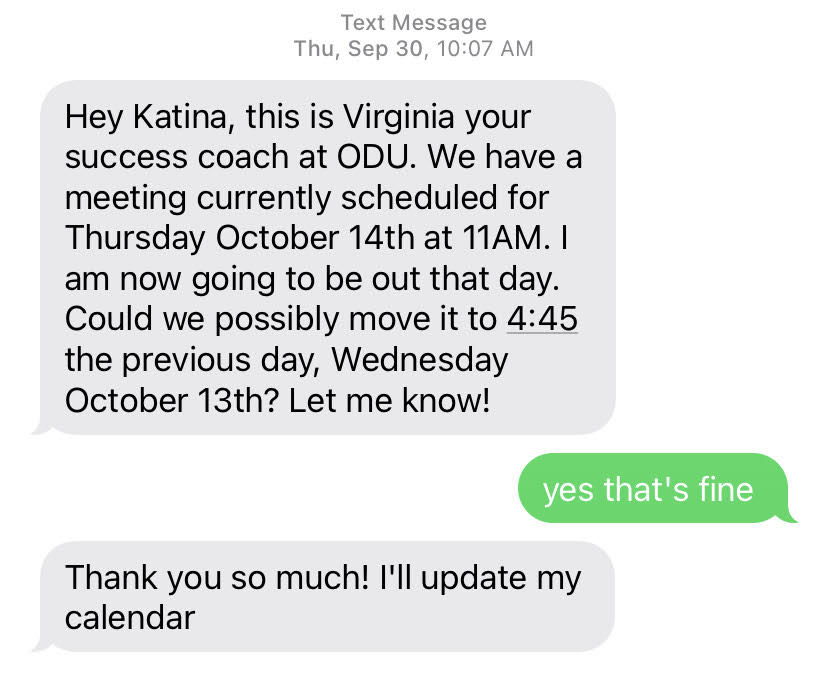Tap "I'll update my" text line
This screenshot has height=679, width=828.
pos(480,577)
